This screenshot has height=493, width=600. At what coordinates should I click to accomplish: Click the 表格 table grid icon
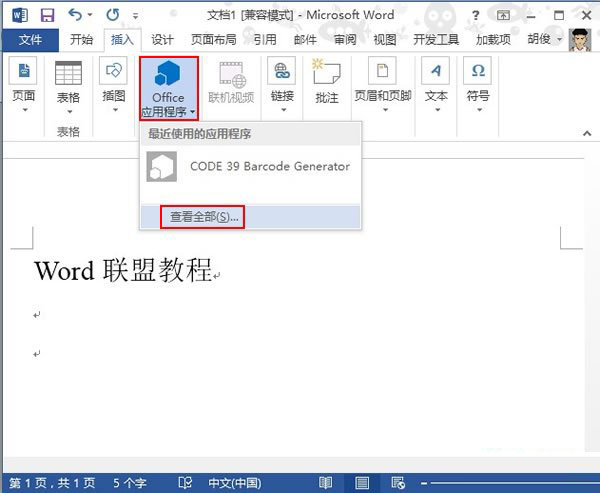pos(68,73)
